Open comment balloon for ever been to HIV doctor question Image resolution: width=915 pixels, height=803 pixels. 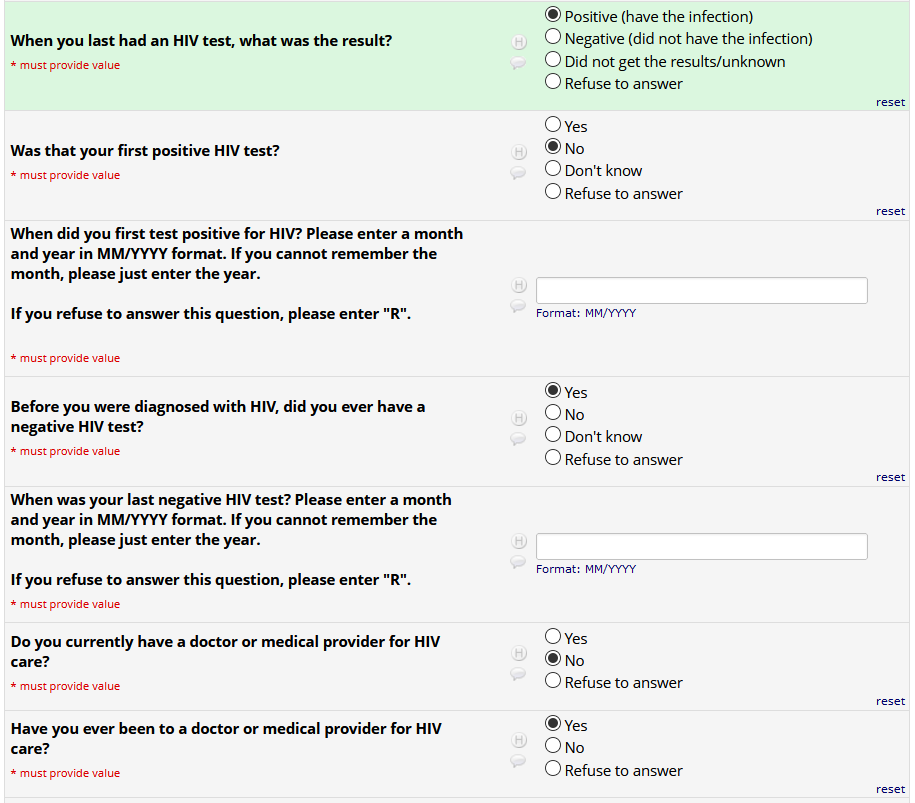(518, 761)
